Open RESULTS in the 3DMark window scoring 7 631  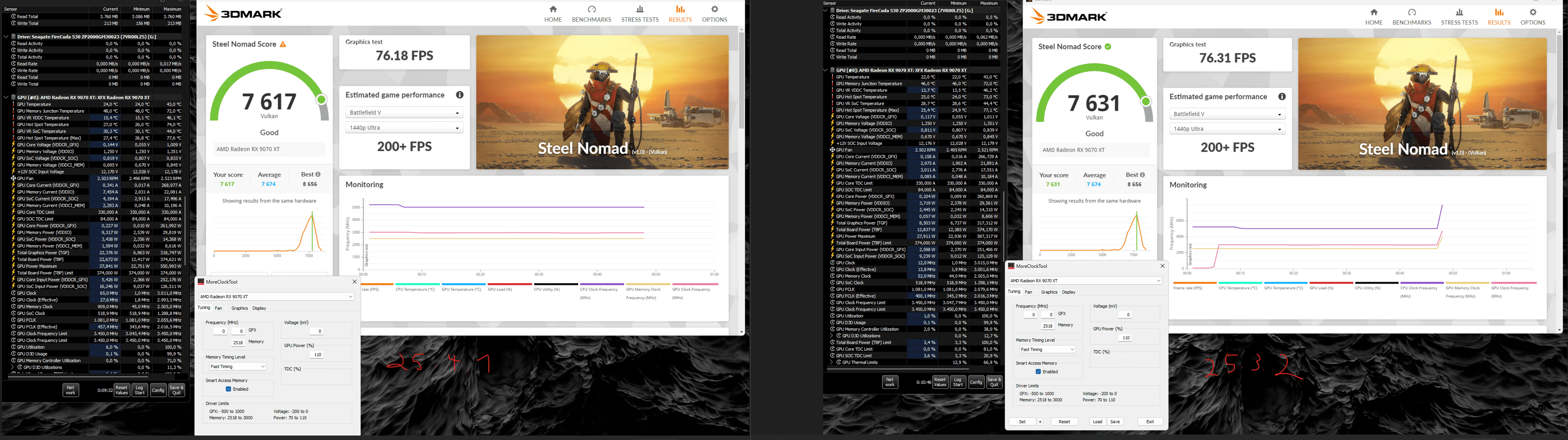[x=1499, y=17]
